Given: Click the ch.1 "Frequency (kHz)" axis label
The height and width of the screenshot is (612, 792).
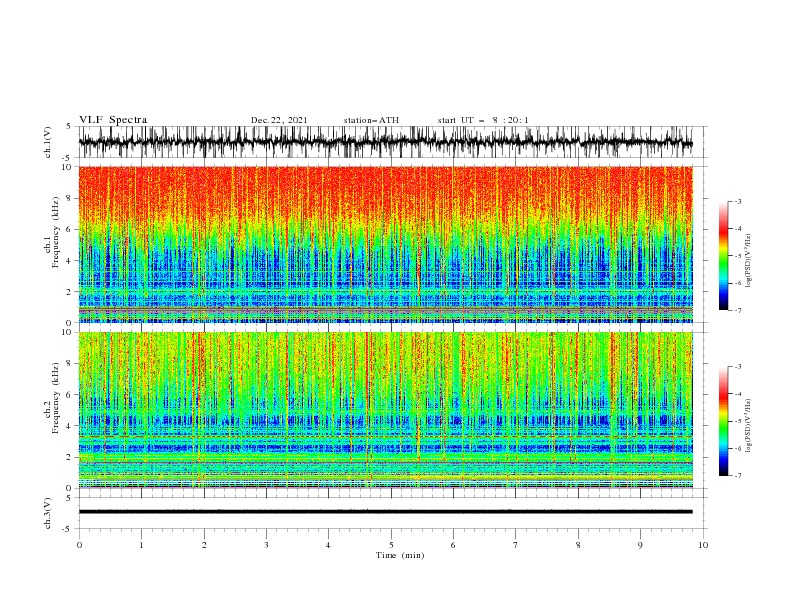Looking at the screenshot, I should point(56,233).
